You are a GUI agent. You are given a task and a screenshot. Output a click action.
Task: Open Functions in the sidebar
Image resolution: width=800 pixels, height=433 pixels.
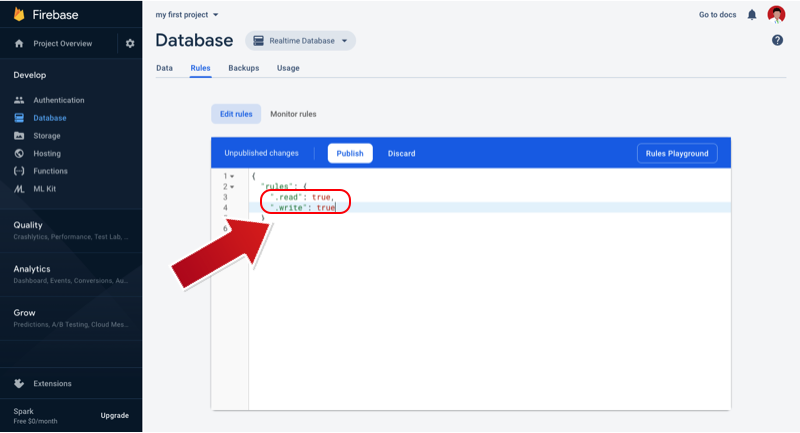(50, 171)
